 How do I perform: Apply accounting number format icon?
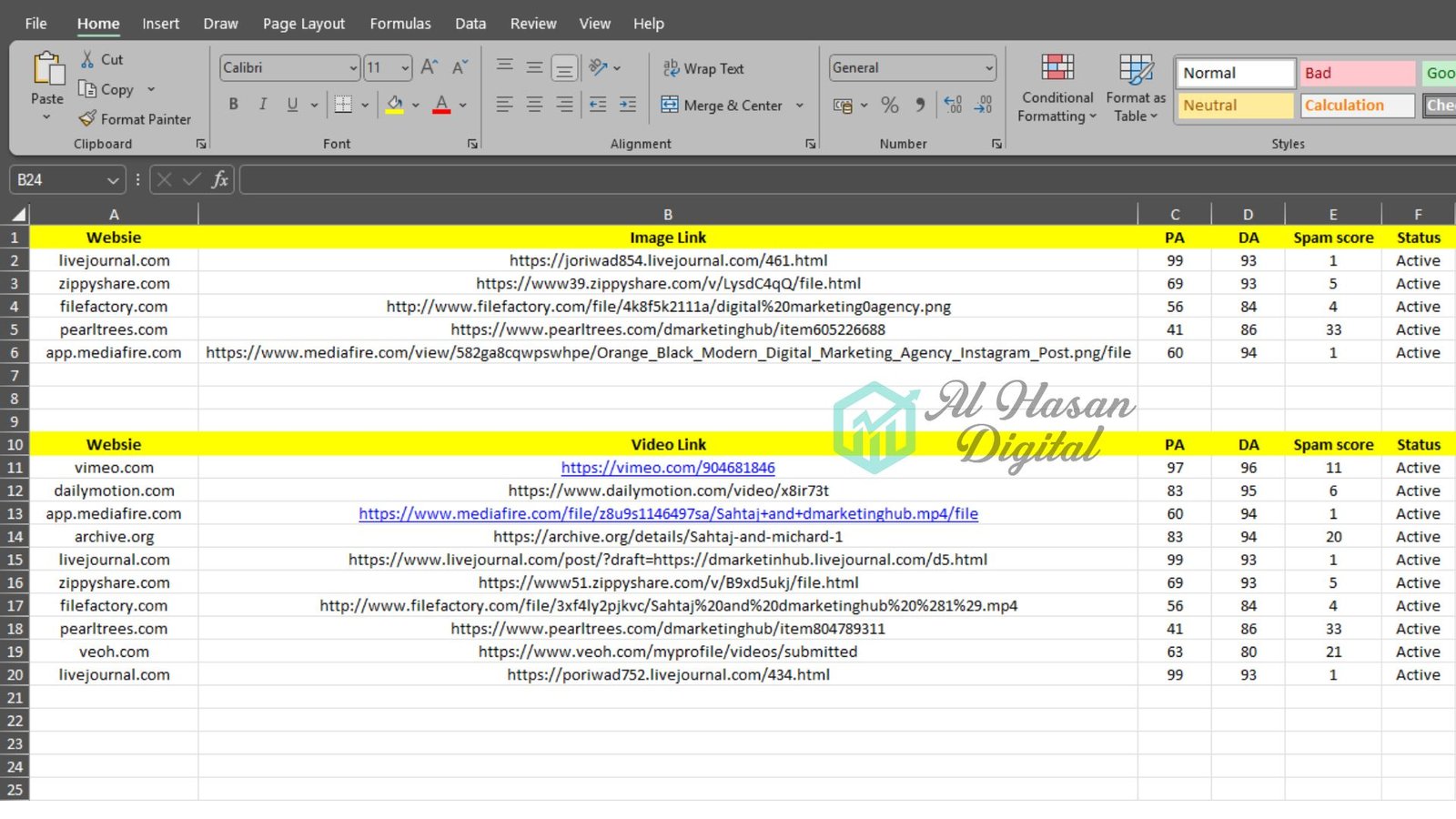point(843,106)
